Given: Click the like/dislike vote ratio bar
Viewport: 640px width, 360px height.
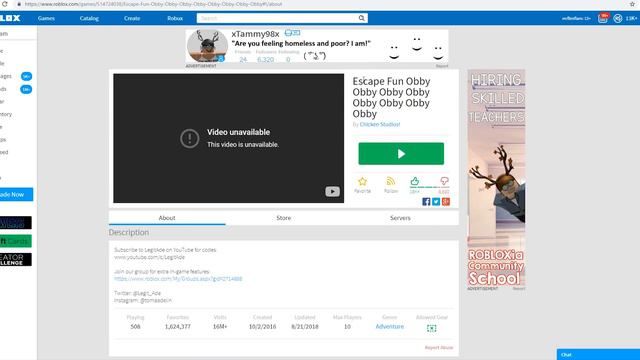Looking at the screenshot, I should tap(429, 187).
